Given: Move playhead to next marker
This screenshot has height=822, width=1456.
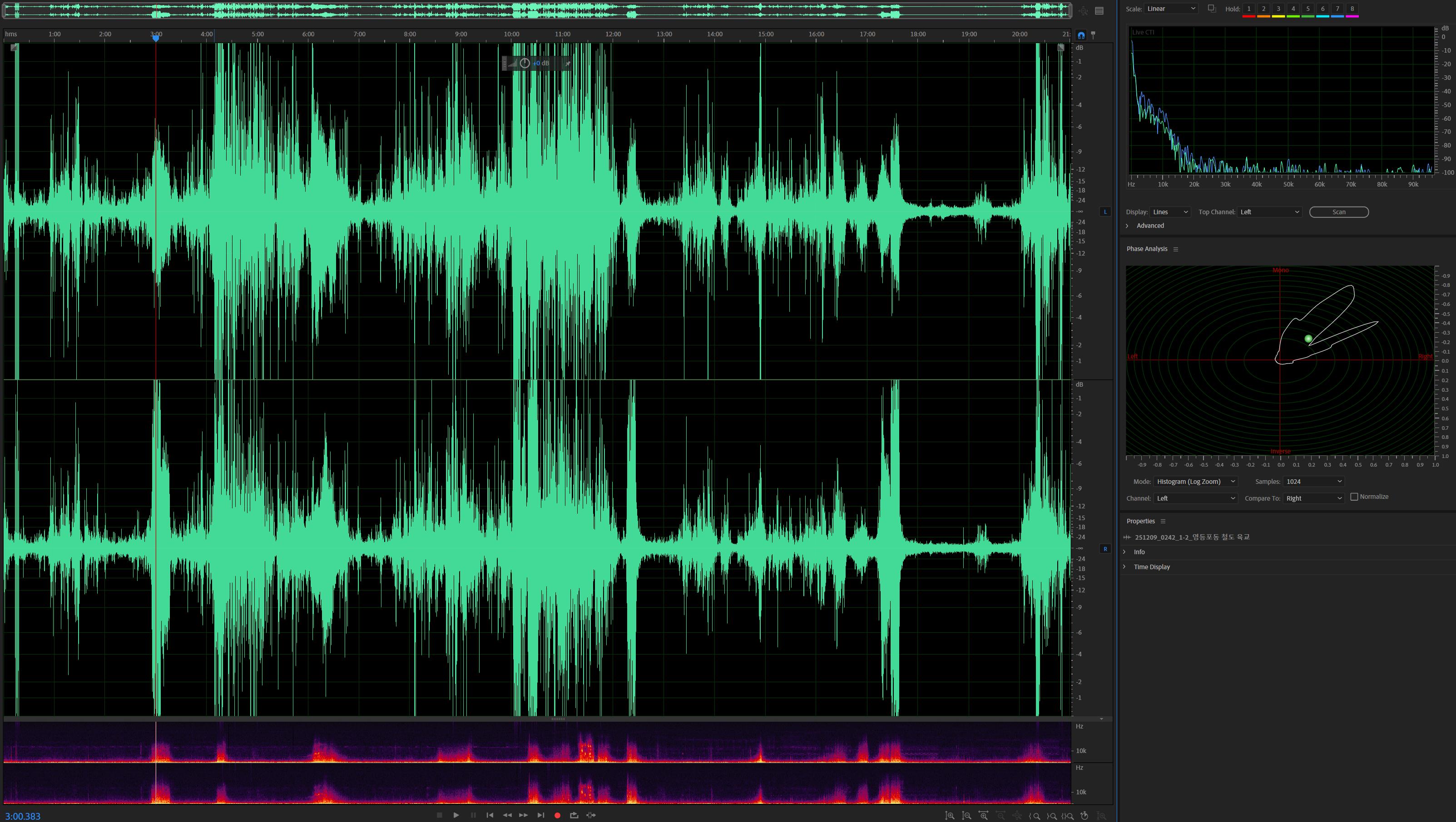Looking at the screenshot, I should pos(541,815).
